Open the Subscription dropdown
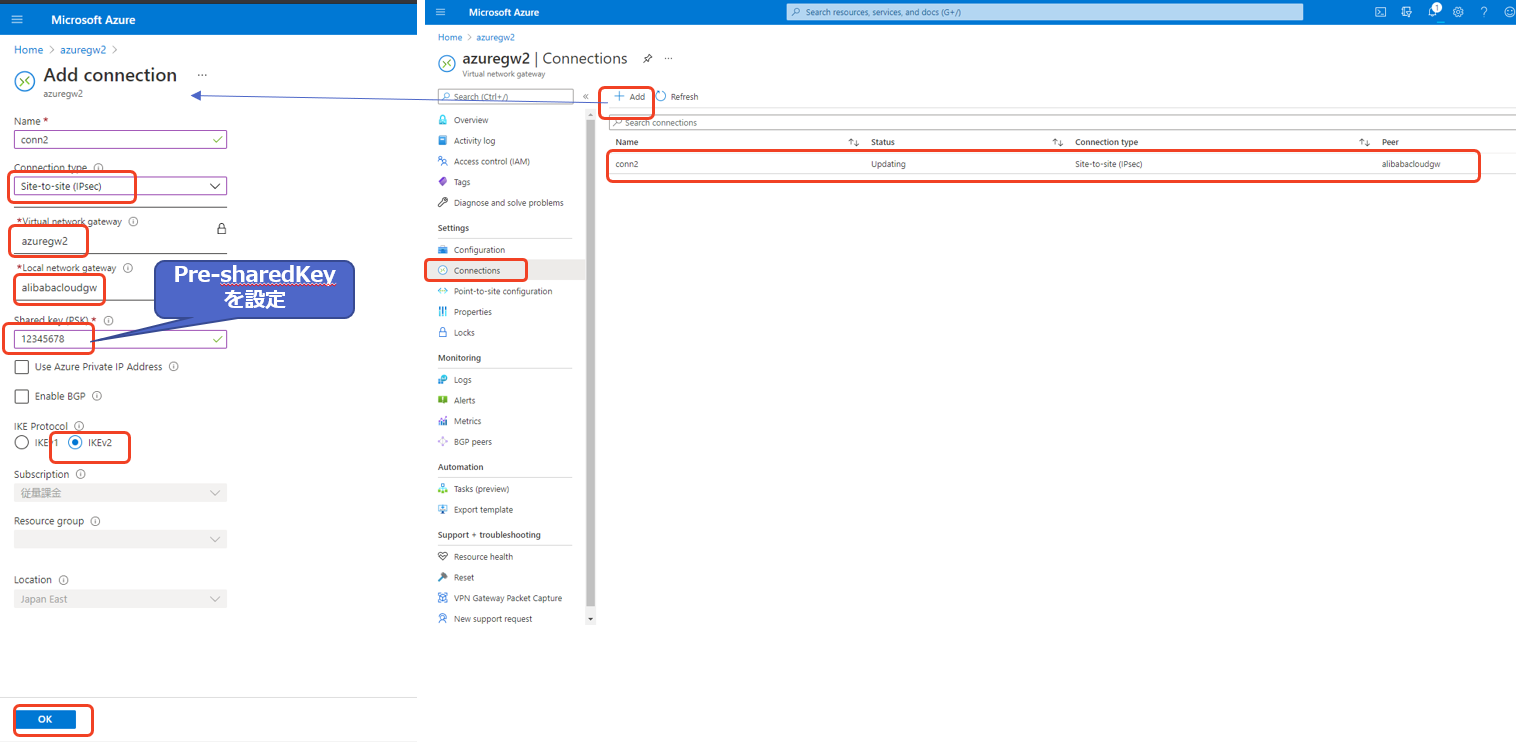The width and height of the screenshot is (1533, 743). point(120,492)
